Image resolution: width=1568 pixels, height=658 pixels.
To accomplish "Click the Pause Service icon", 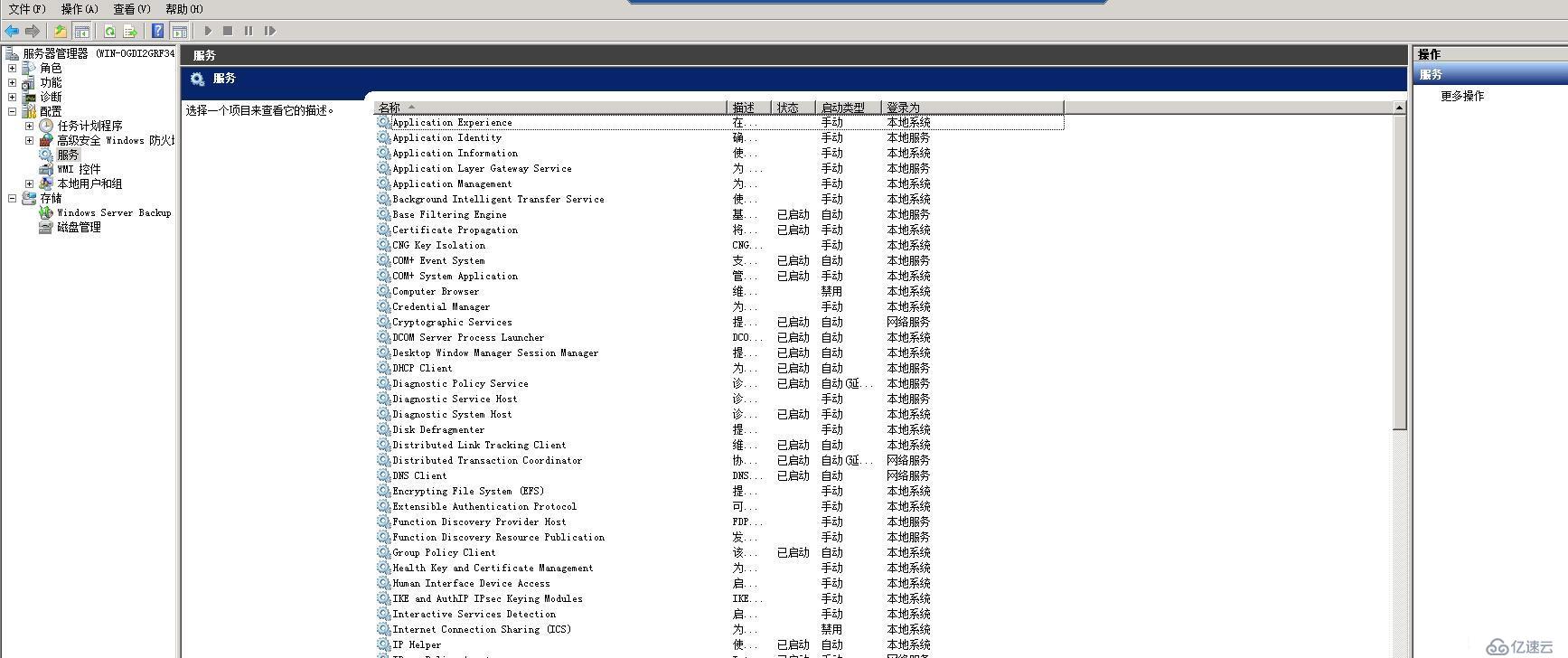I will click(x=249, y=31).
